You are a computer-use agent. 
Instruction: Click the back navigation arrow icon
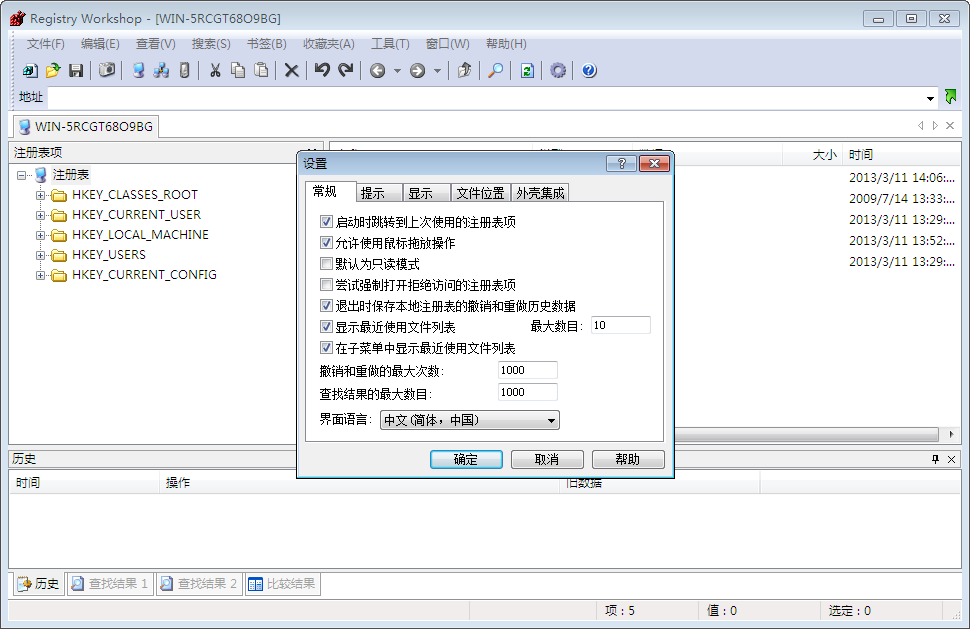[x=377, y=71]
